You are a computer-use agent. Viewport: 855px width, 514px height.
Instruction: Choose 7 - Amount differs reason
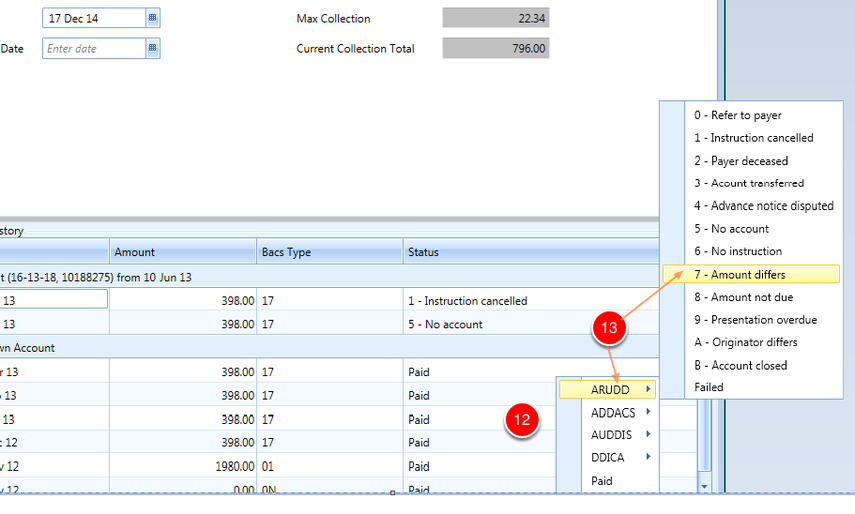tap(751, 274)
